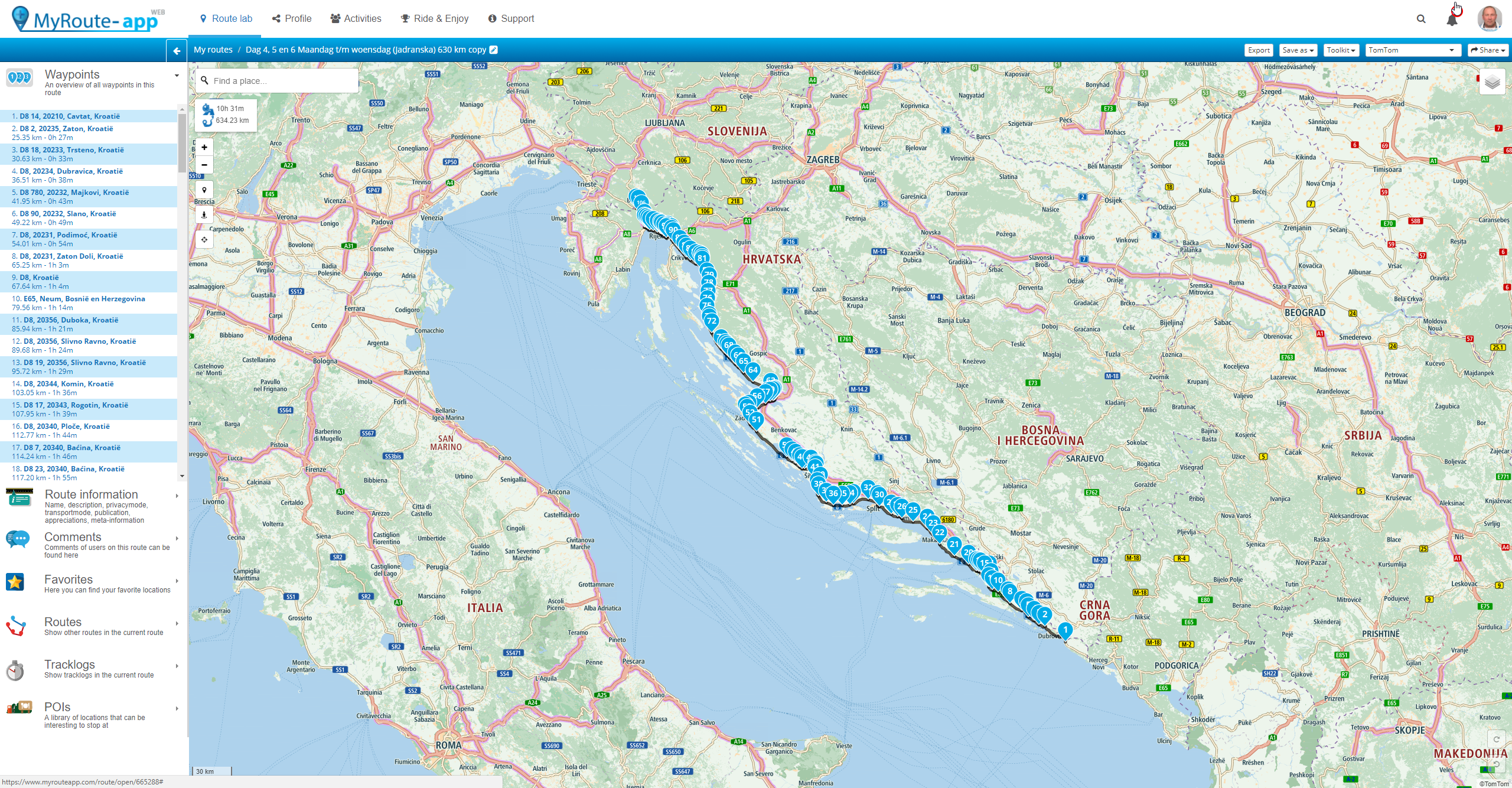The width and height of the screenshot is (1512, 788).
Task: Open the TomTom map type dropdown
Action: click(x=1412, y=50)
